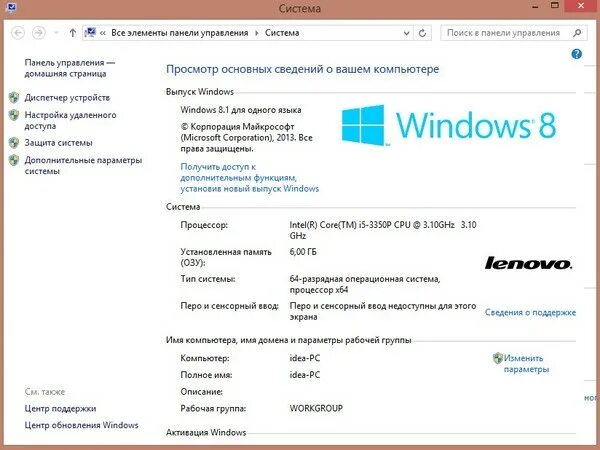Click the search magnifier icon
This screenshot has width=600, height=450.
[x=577, y=33]
